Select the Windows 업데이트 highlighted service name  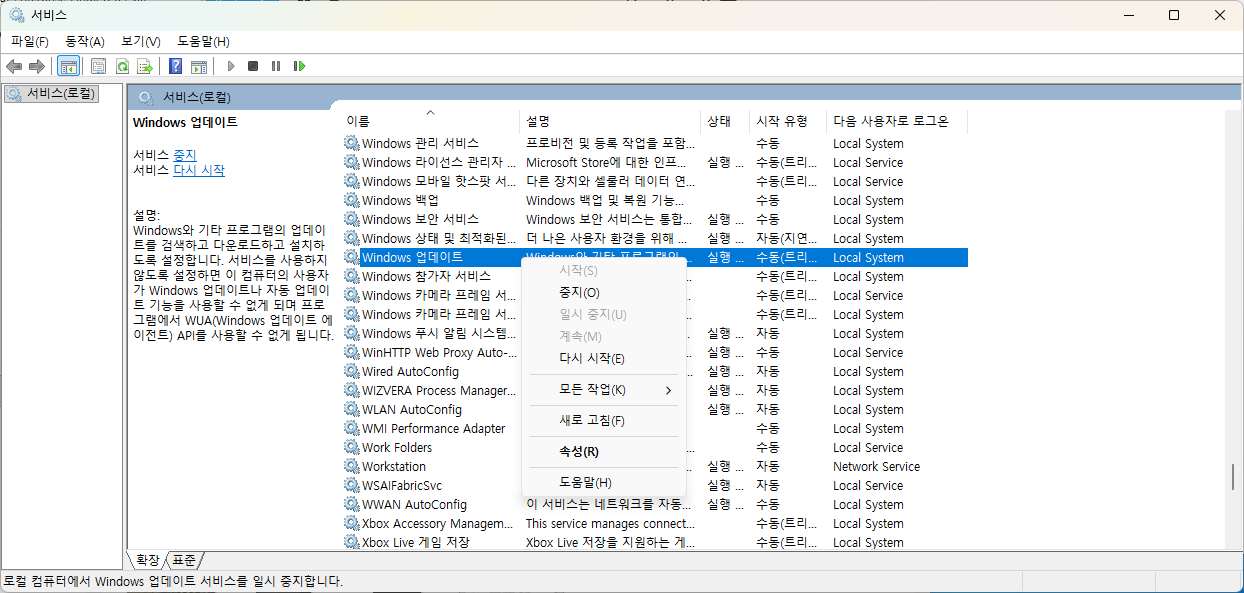[412, 257]
